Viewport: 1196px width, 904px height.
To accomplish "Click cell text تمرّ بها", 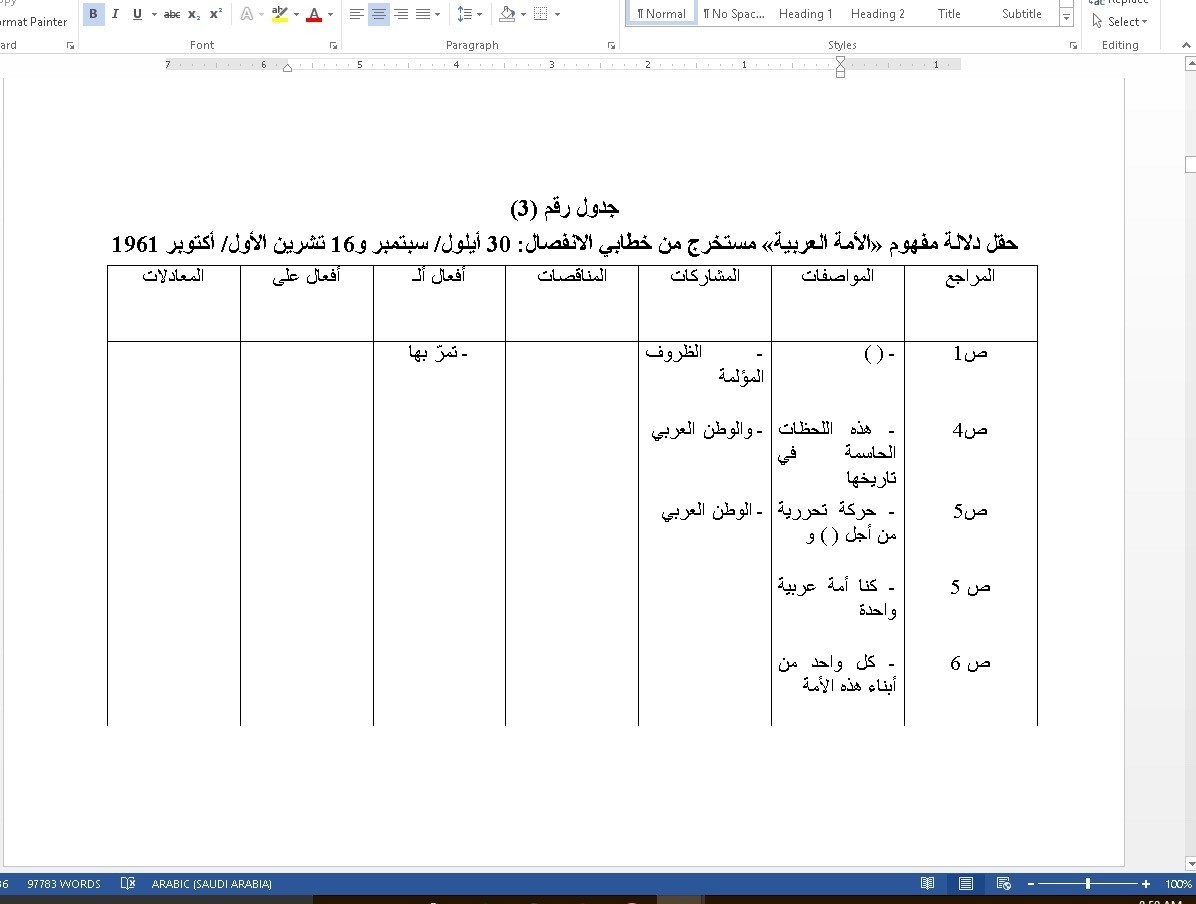I will (438, 352).
